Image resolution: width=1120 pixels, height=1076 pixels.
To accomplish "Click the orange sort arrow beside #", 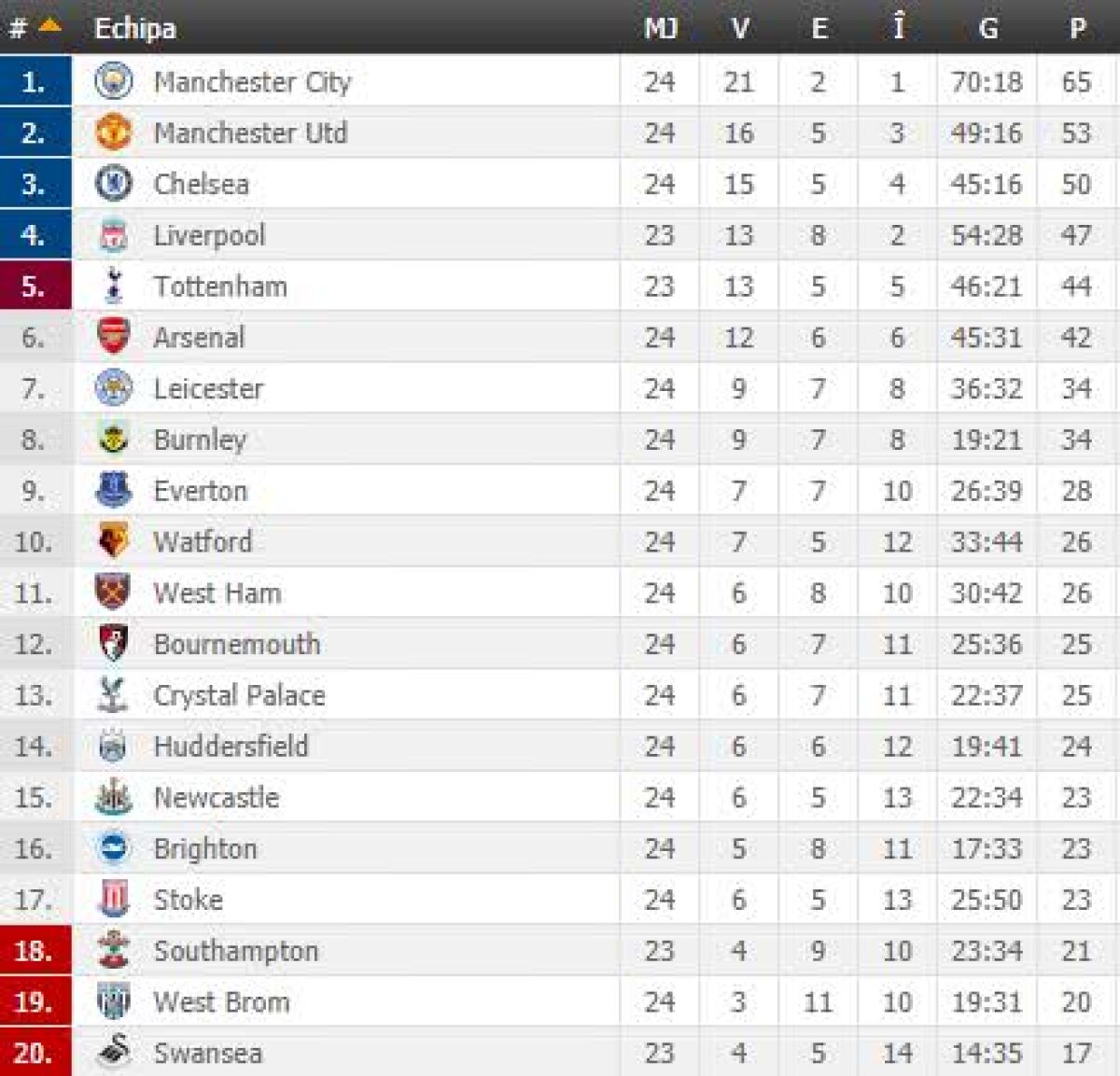I will tap(49, 27).
